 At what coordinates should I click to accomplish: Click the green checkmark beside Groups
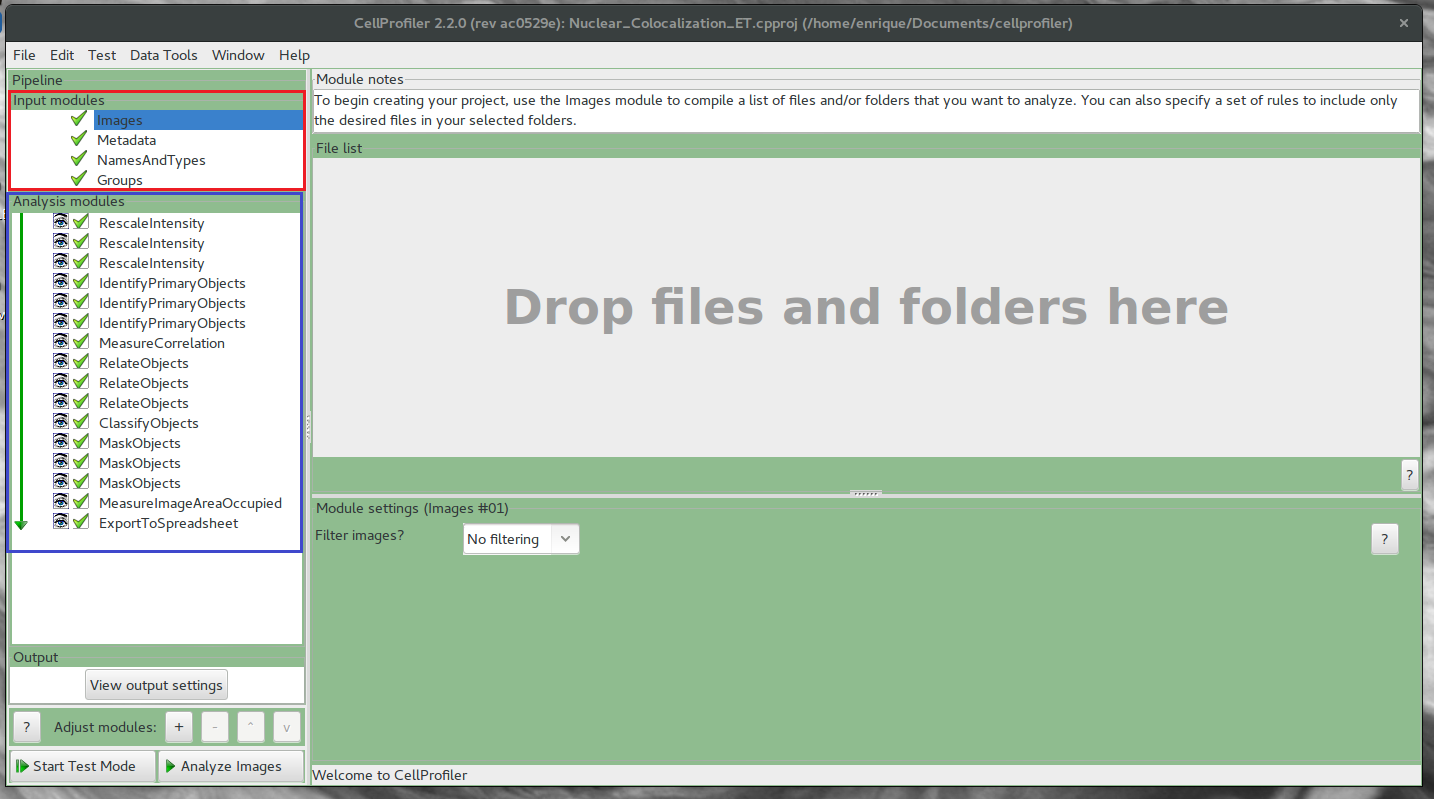(x=79, y=179)
